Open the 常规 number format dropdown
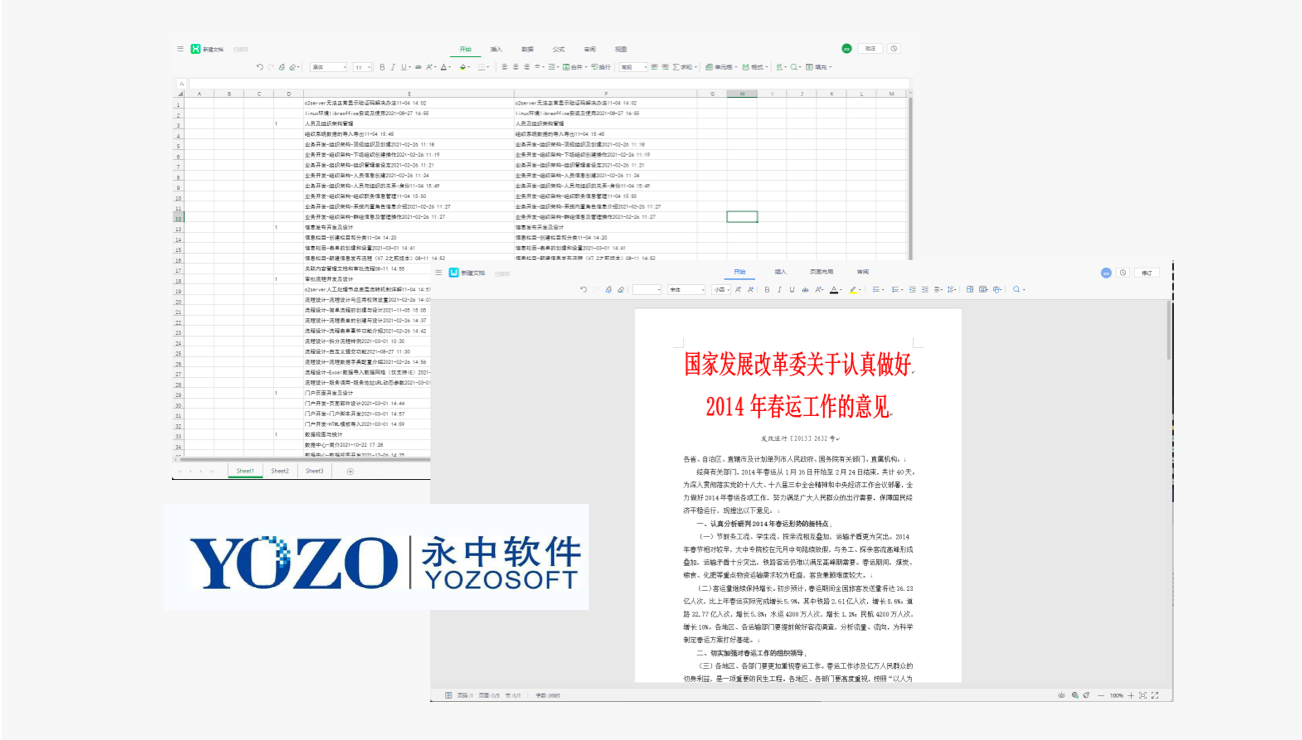 tap(633, 67)
